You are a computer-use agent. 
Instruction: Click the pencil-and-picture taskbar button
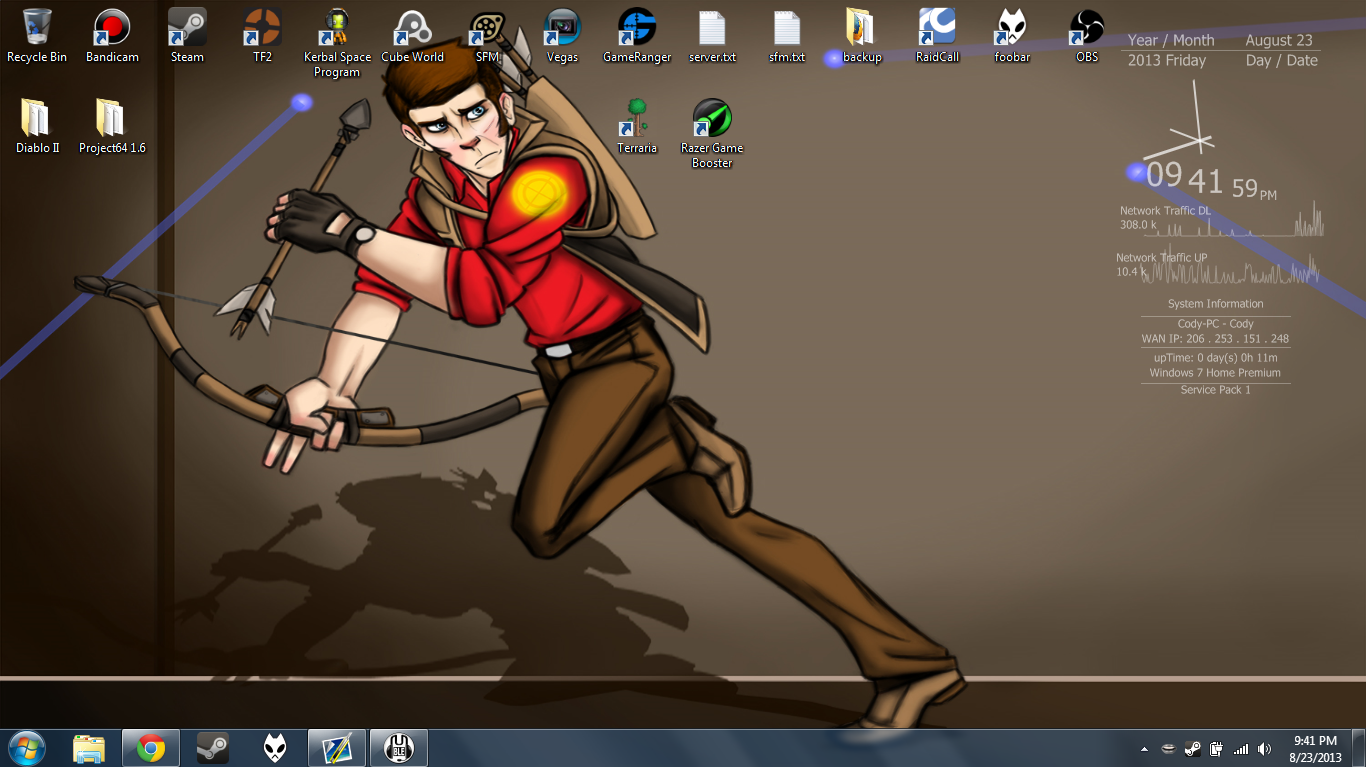click(x=336, y=748)
